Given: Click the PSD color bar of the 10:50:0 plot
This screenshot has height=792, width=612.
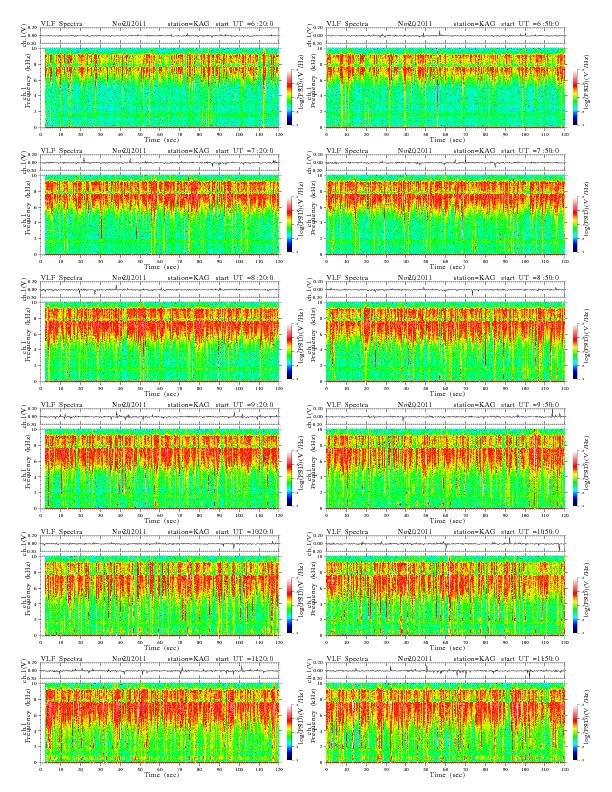Looking at the screenshot, I should 576,606.
